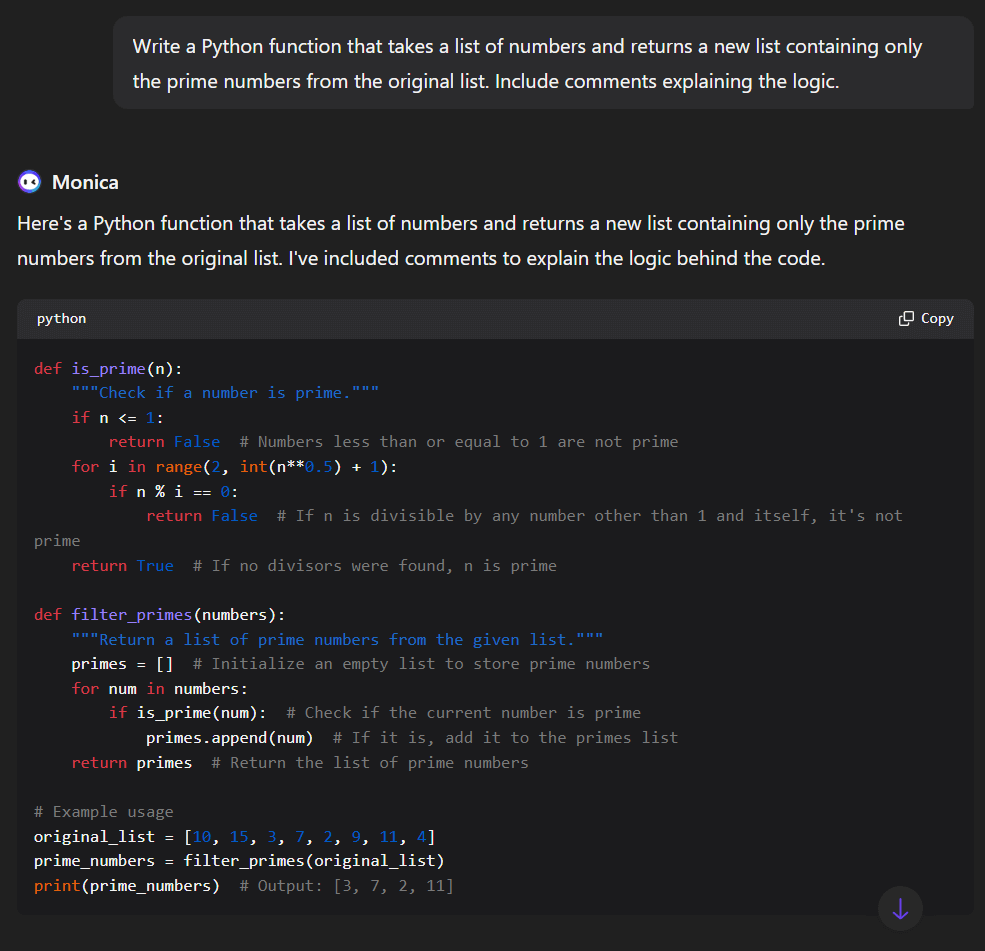Click the 'for num in numbers:' code line
This screenshot has height=951, width=985.
[160, 689]
